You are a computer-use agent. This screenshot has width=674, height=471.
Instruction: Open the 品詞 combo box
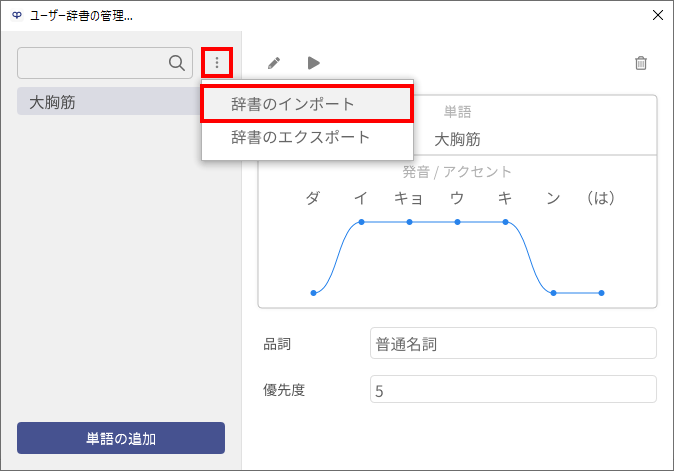513,343
